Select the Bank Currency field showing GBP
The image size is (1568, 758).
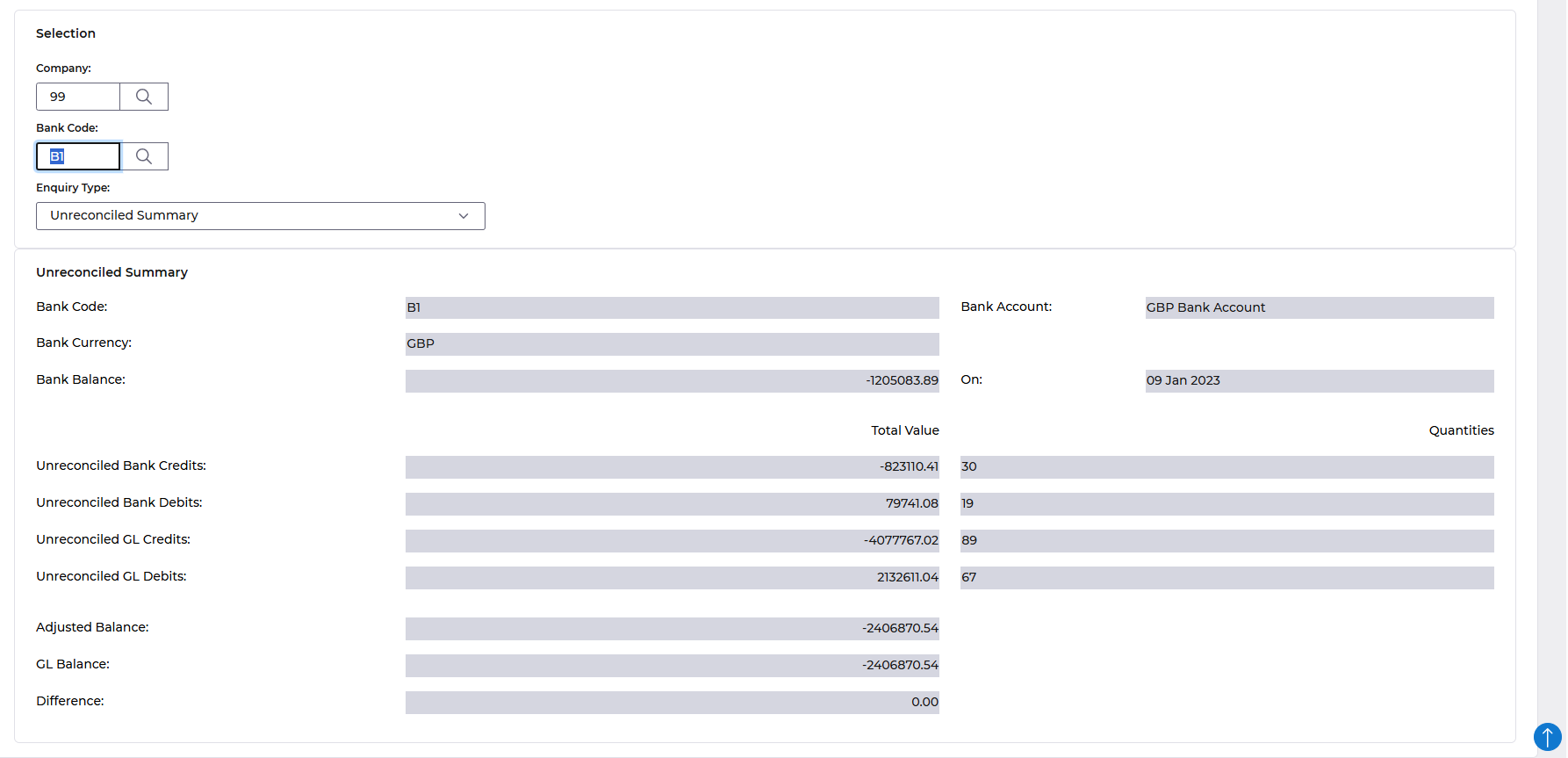pyautogui.click(x=672, y=343)
